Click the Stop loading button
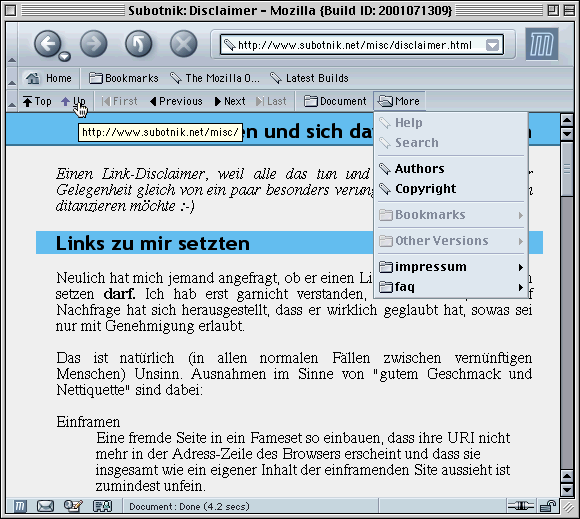 coord(183,44)
